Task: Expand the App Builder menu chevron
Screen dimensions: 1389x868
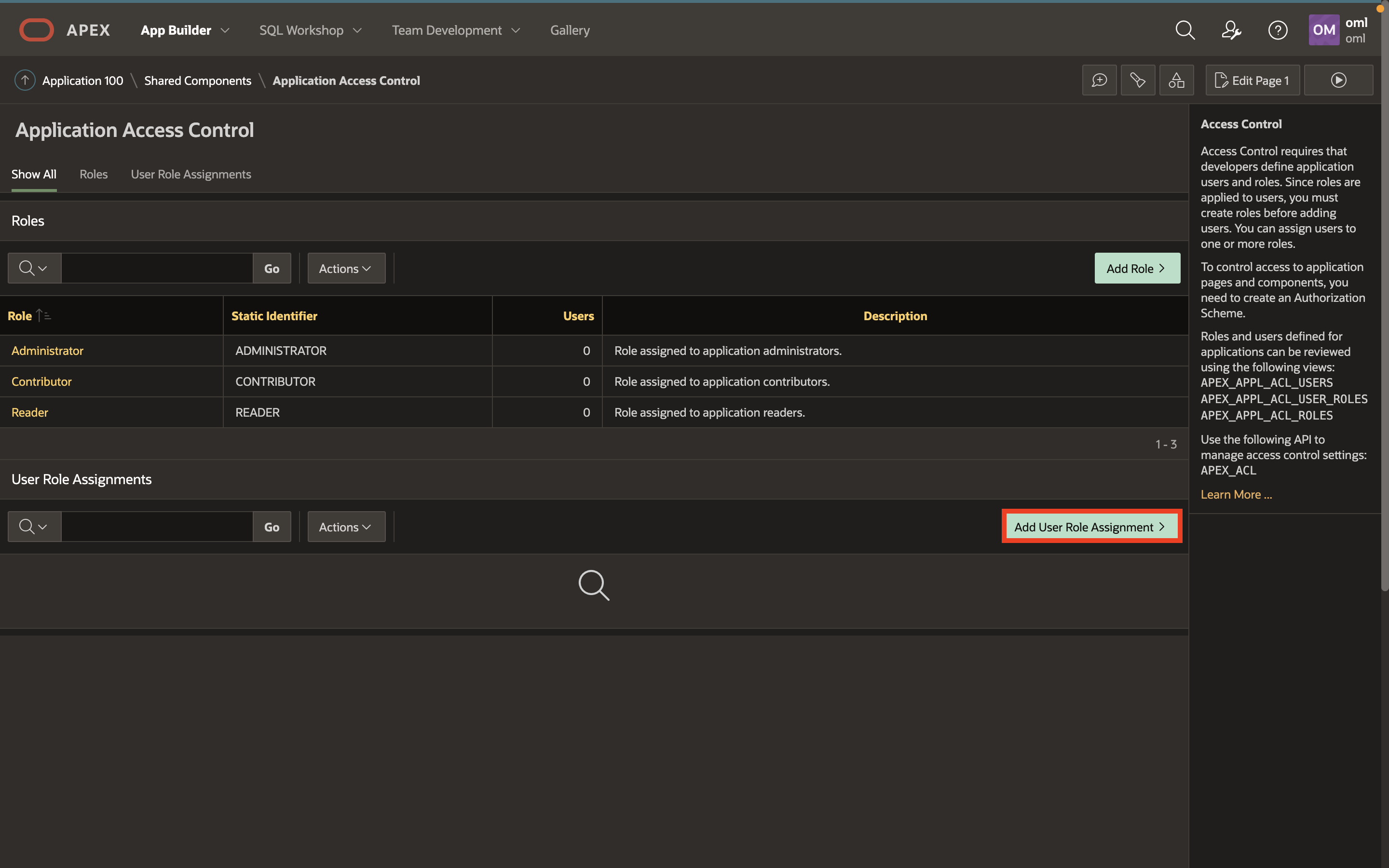Action: click(x=225, y=30)
